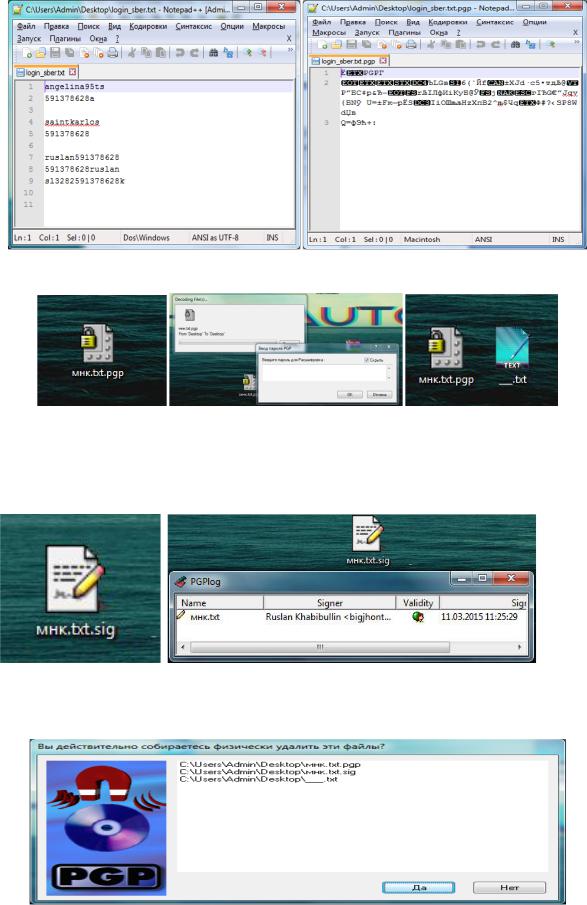Click New file icon in login_sber.txt window
The width and height of the screenshot is (587, 905).
[x=27, y=53]
